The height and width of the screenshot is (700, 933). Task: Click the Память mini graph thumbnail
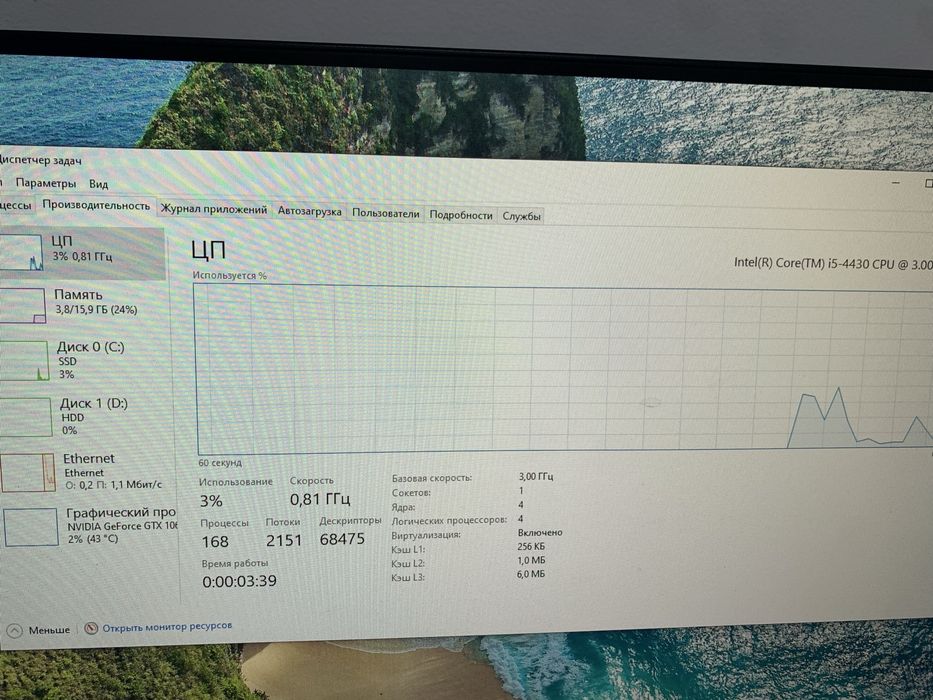coord(22,305)
